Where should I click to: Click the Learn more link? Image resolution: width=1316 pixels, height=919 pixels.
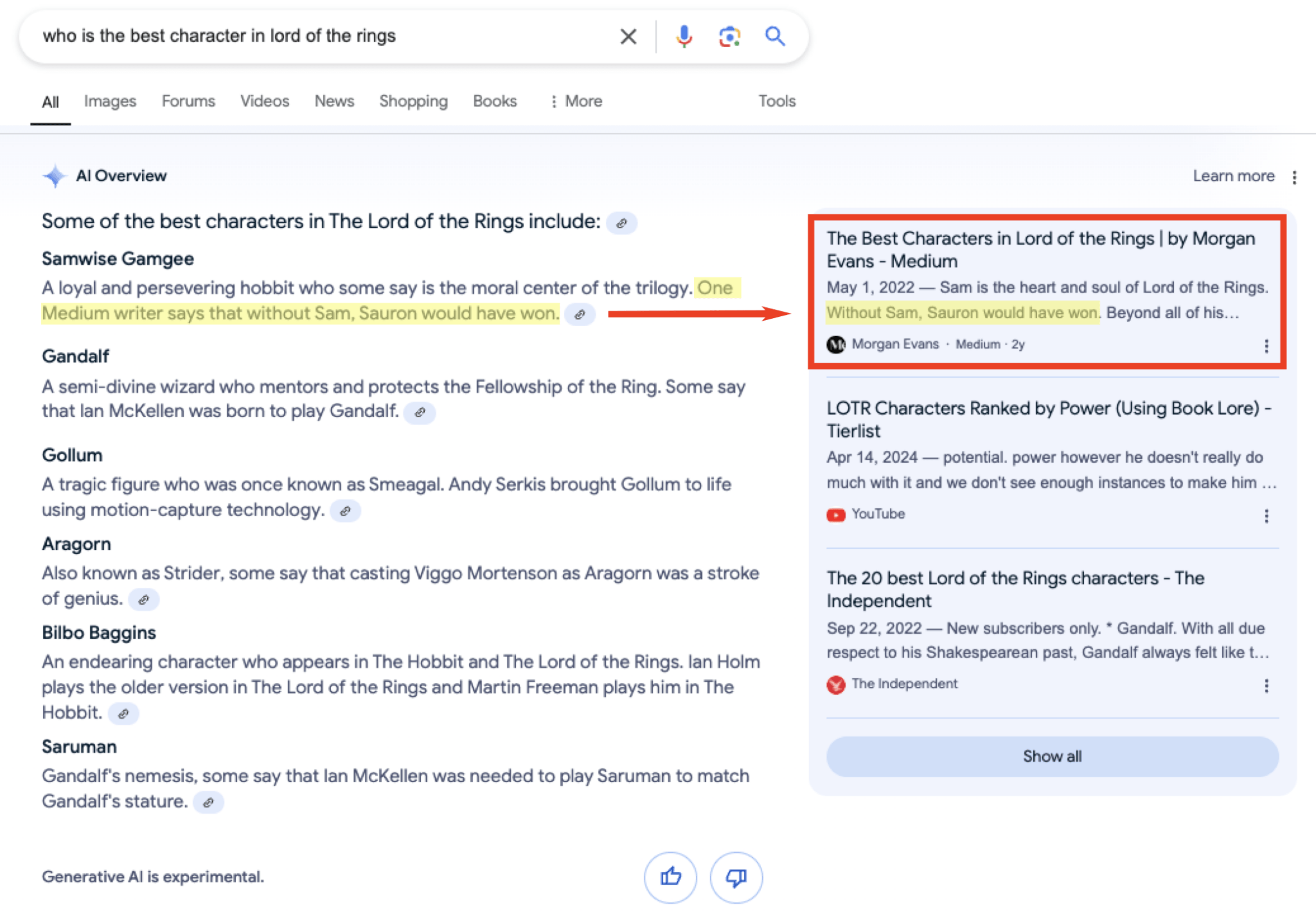[x=1233, y=176]
